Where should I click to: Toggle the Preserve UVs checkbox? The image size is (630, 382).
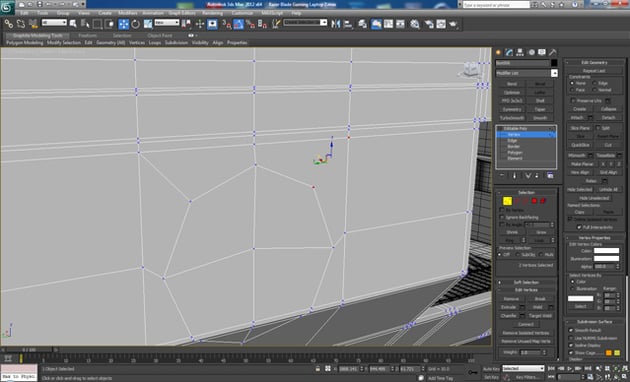tap(573, 100)
